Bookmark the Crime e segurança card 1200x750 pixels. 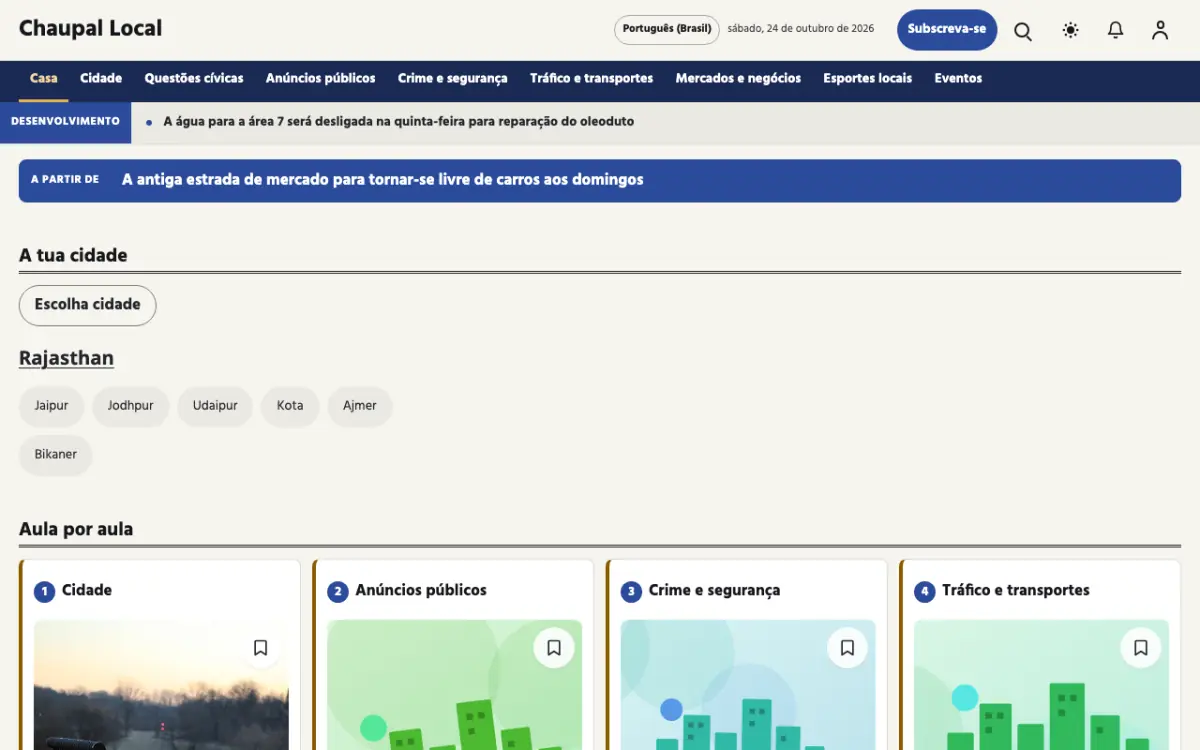point(848,648)
